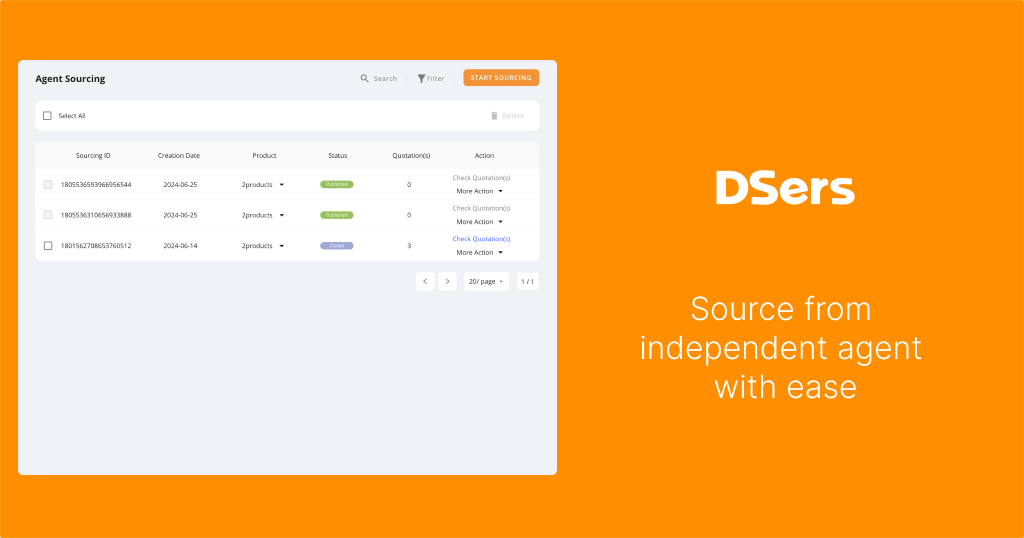The width and height of the screenshot is (1024, 538).
Task: Open More Action for sourcing 1801562708653760512
Action: 479,253
